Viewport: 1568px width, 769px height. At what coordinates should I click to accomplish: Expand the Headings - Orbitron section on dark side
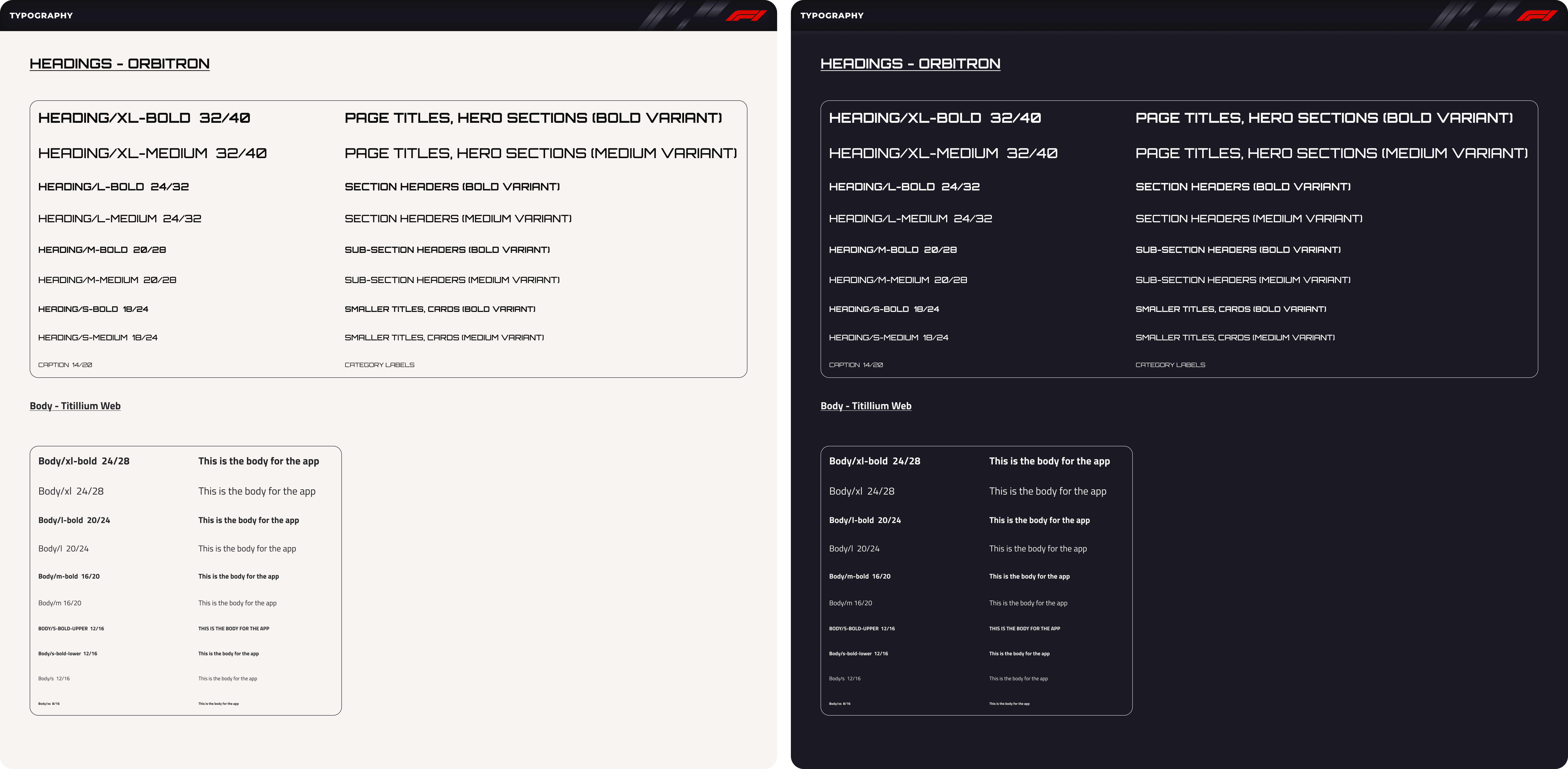point(910,63)
